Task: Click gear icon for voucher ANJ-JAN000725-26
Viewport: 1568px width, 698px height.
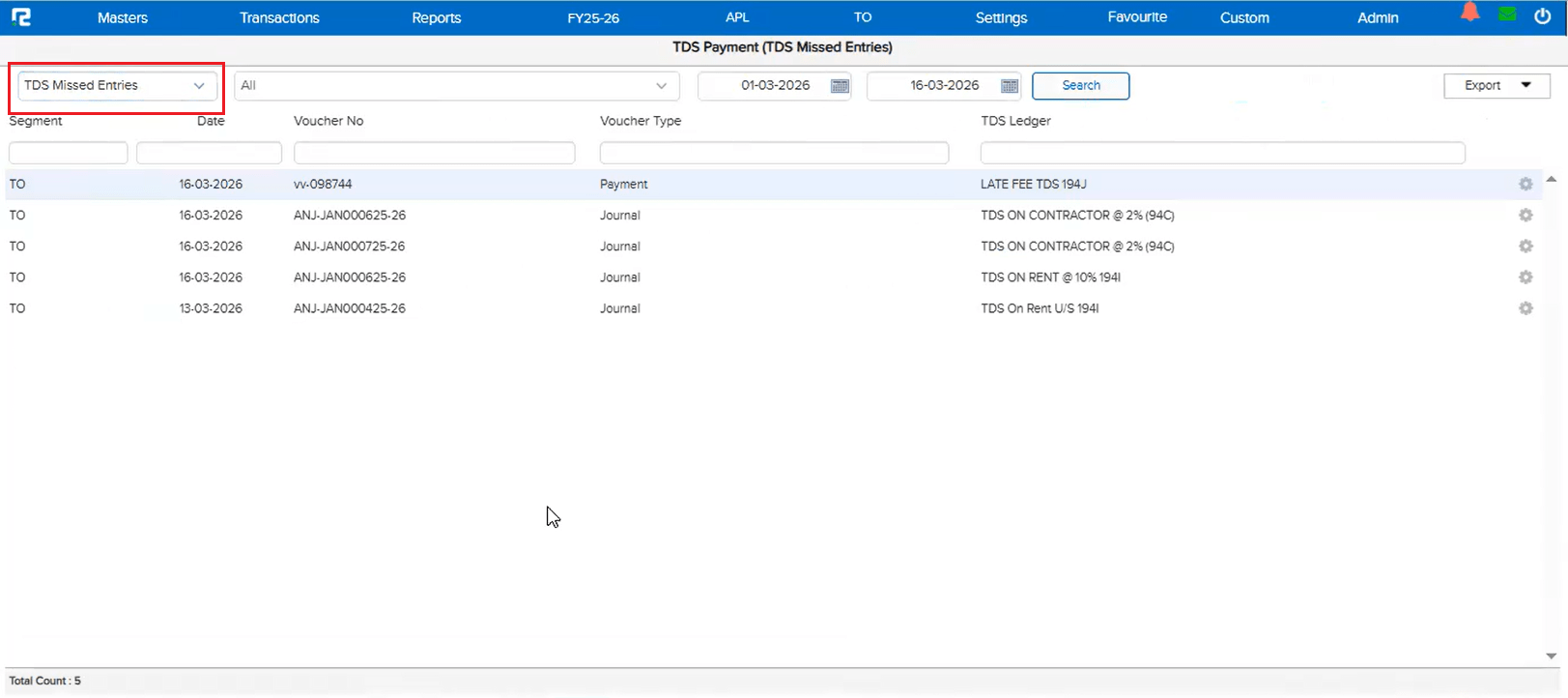Action: (1525, 247)
